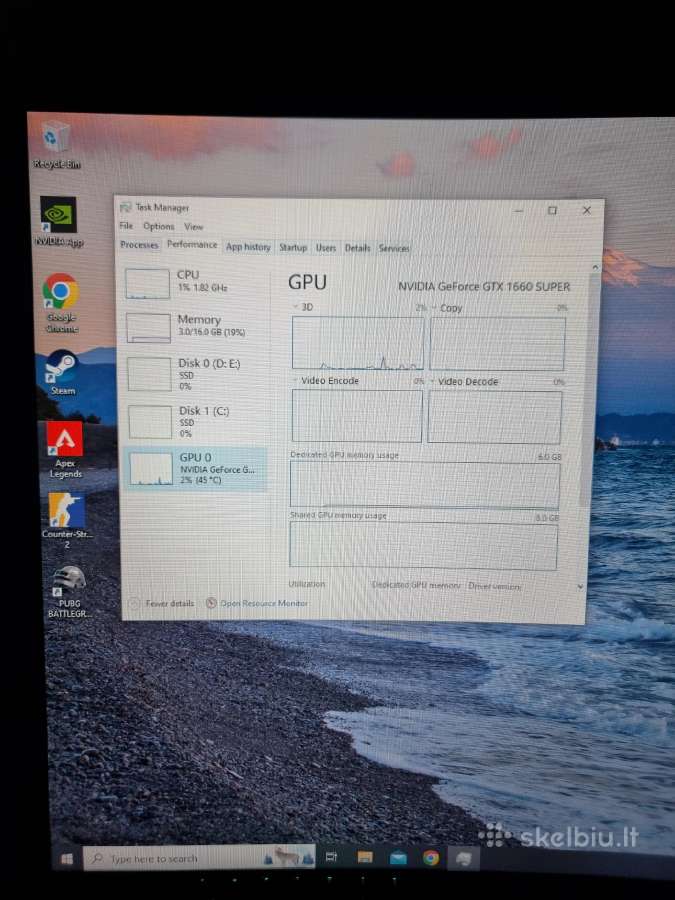Click the Video Encode graph area

click(x=357, y=416)
